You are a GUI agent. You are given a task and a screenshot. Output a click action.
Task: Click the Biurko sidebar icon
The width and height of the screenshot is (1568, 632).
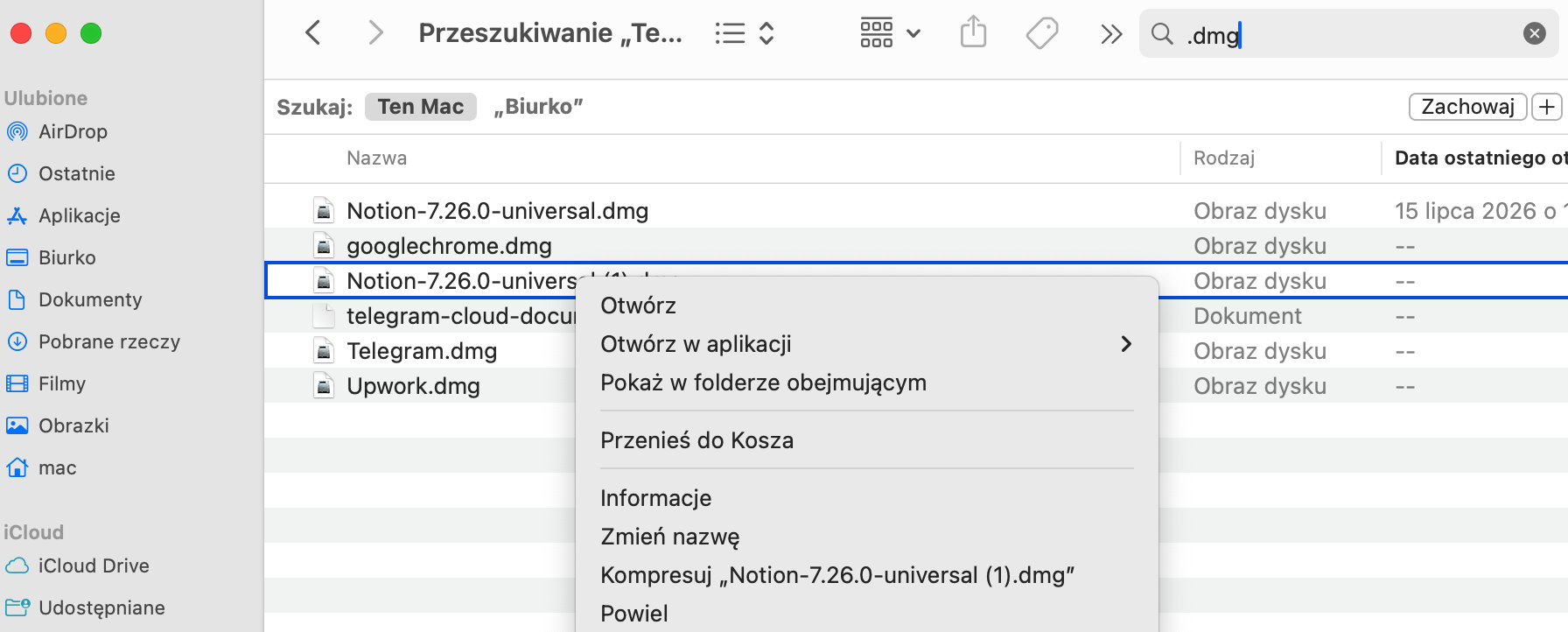(x=17, y=257)
